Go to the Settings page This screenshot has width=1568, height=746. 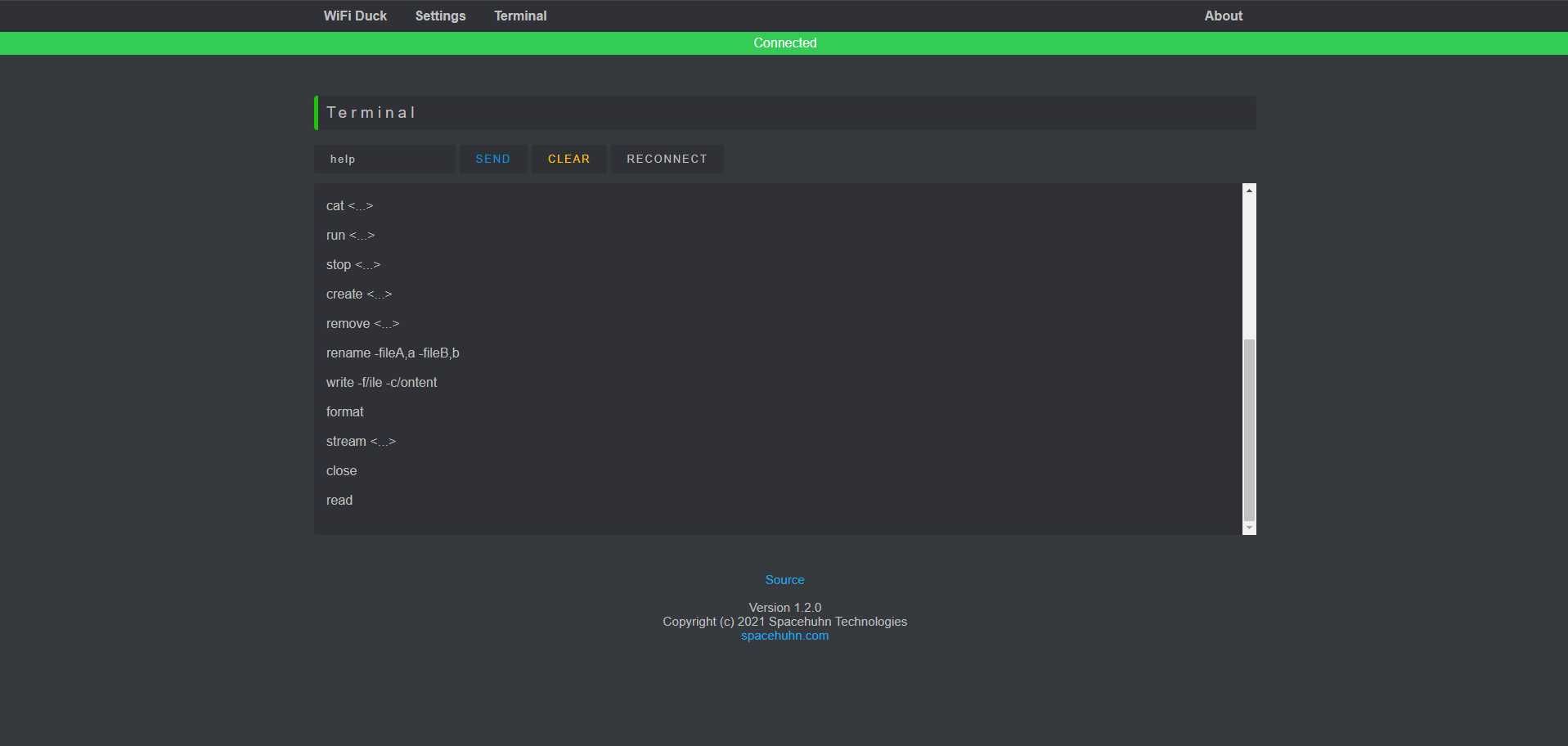coord(440,16)
